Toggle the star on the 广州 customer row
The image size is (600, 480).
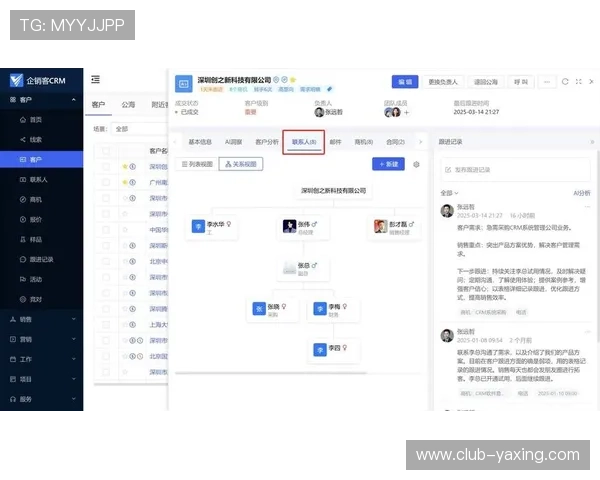(x=125, y=182)
